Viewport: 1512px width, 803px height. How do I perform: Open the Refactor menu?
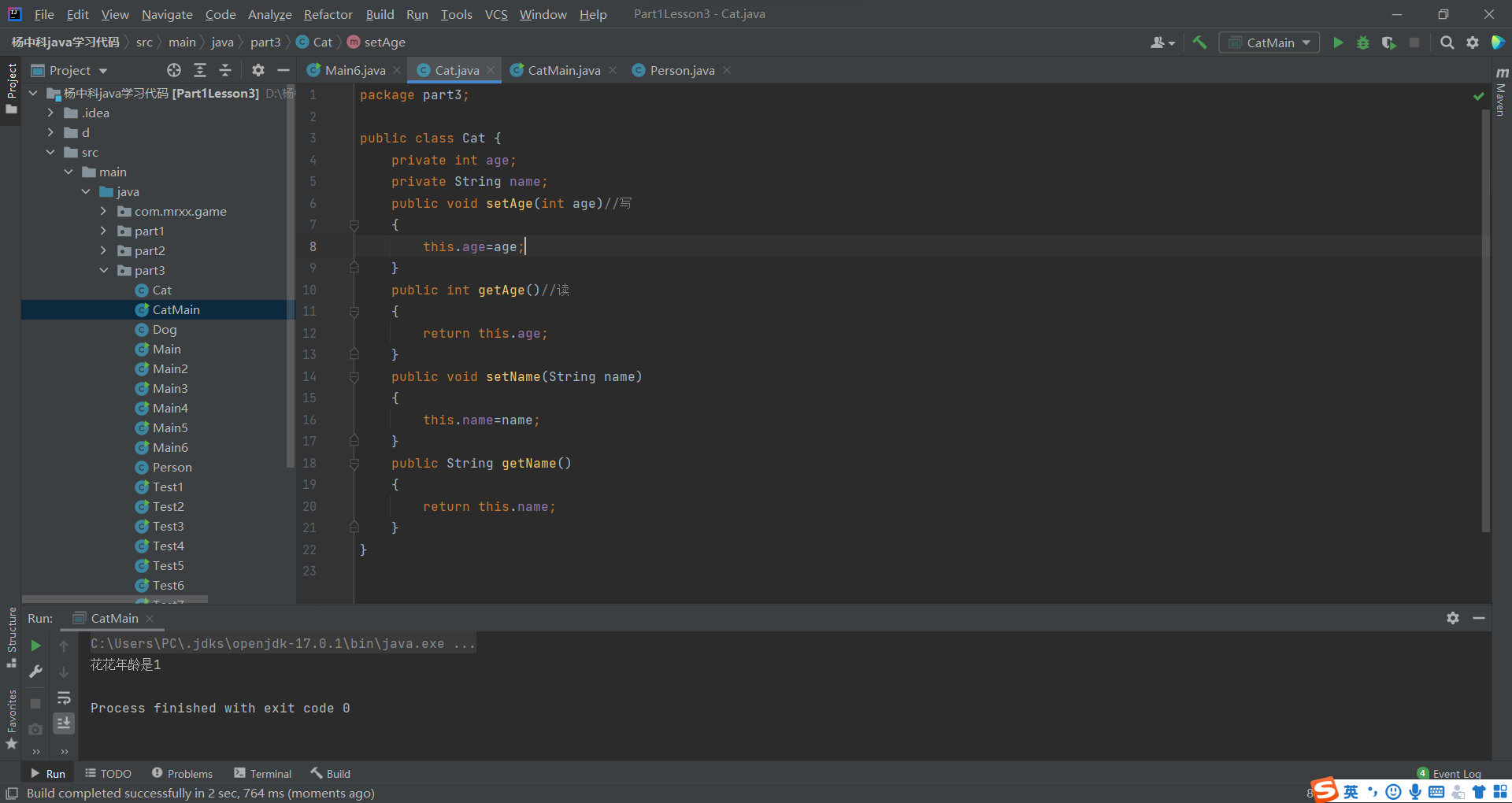pyautogui.click(x=328, y=14)
